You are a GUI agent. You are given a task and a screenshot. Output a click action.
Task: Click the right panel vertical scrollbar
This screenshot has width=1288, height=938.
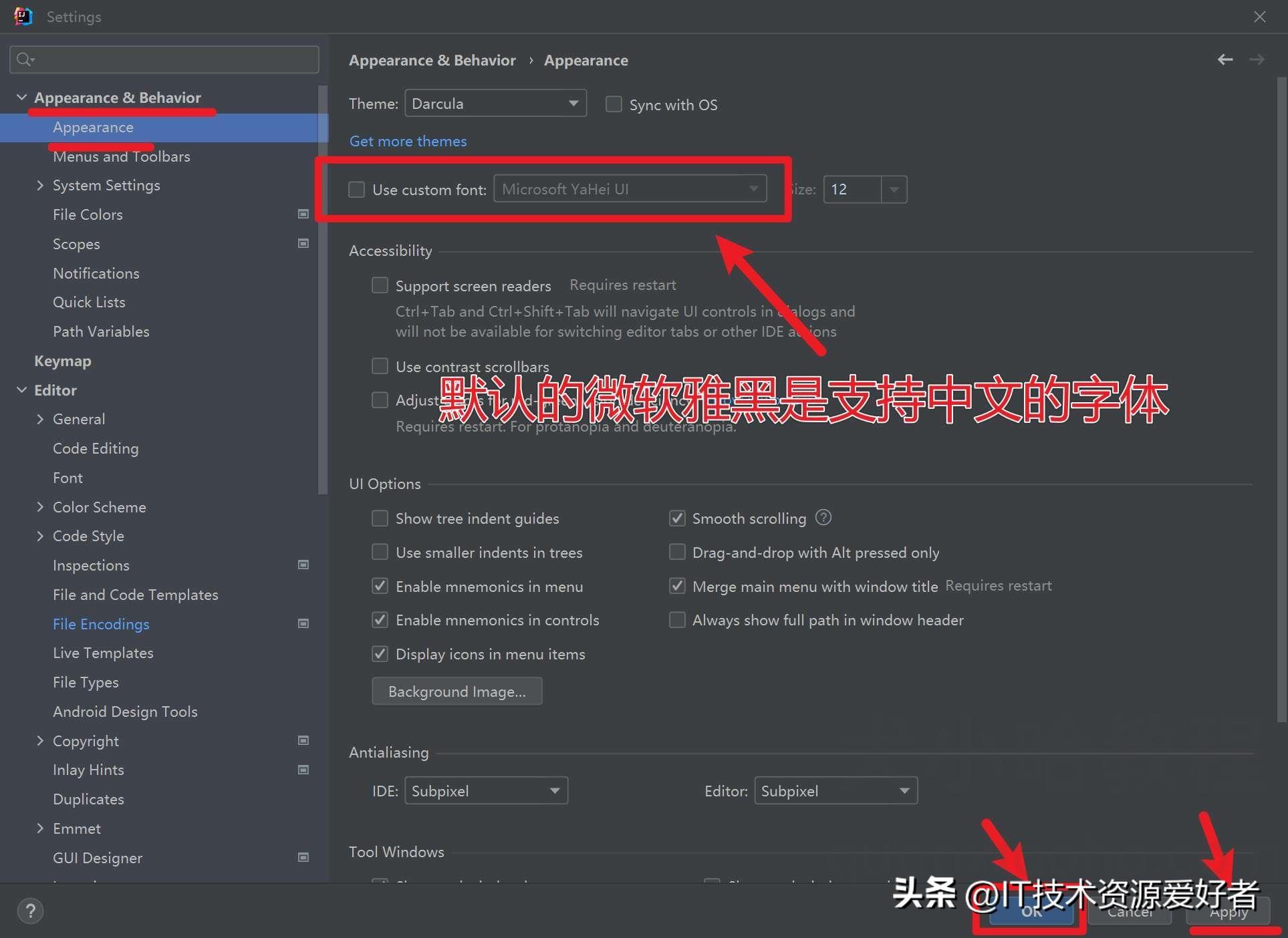point(1281,401)
